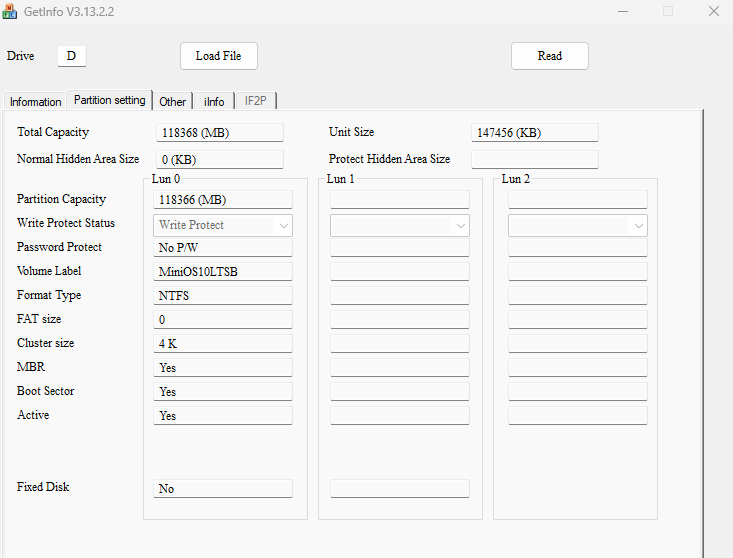
Task: Click the Lun 0 Boot Sector field
Action: [x=223, y=392]
